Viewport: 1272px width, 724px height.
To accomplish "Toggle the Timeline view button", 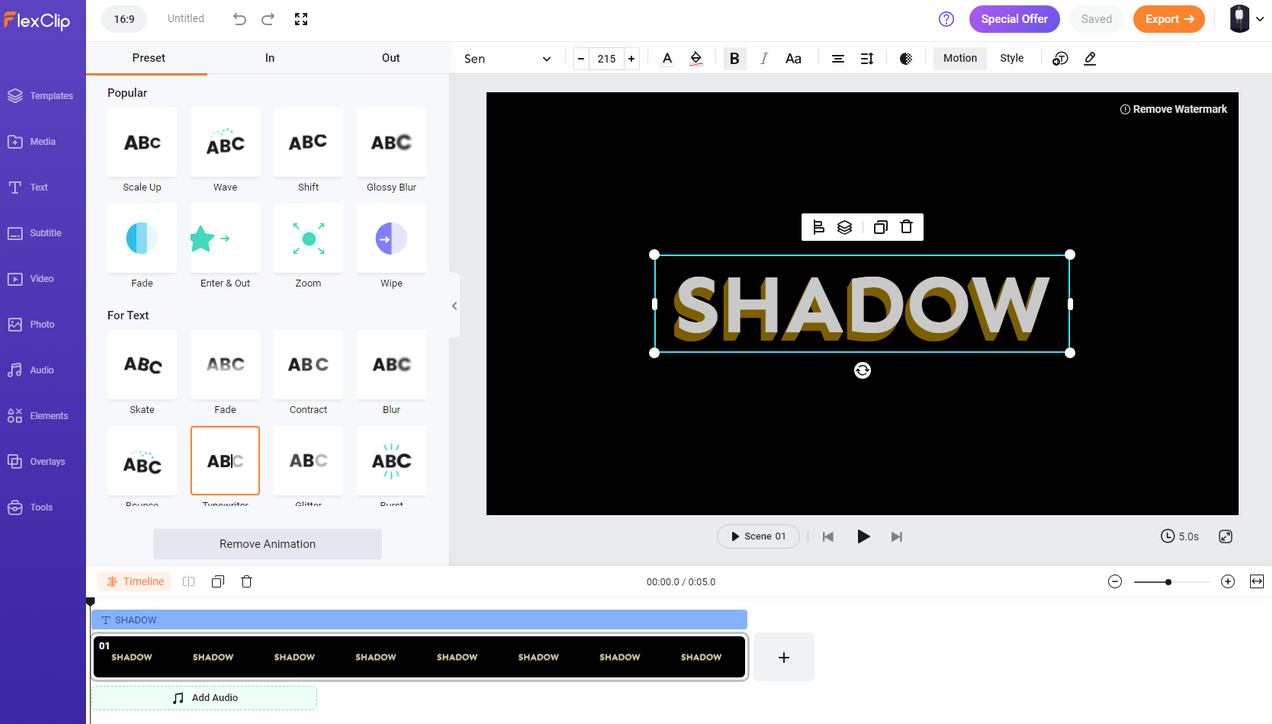I will [x=135, y=581].
